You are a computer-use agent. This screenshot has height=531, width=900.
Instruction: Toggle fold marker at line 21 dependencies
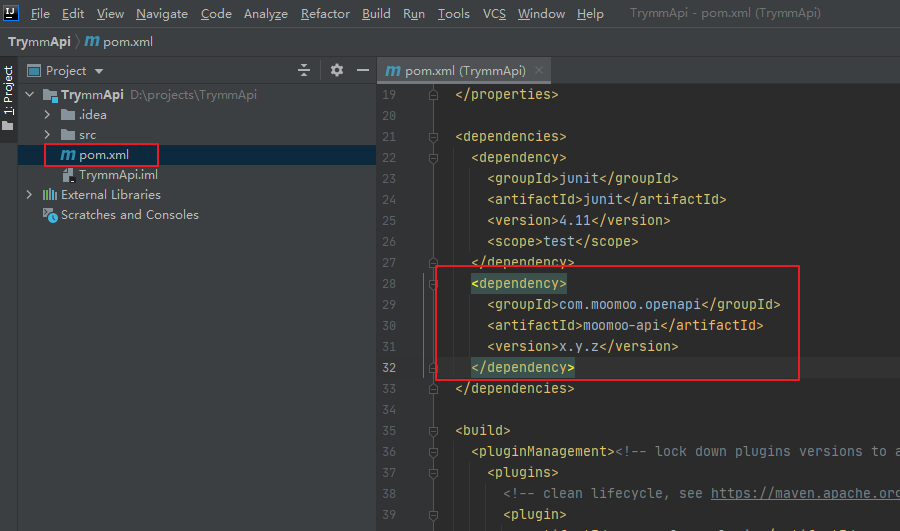(x=433, y=137)
